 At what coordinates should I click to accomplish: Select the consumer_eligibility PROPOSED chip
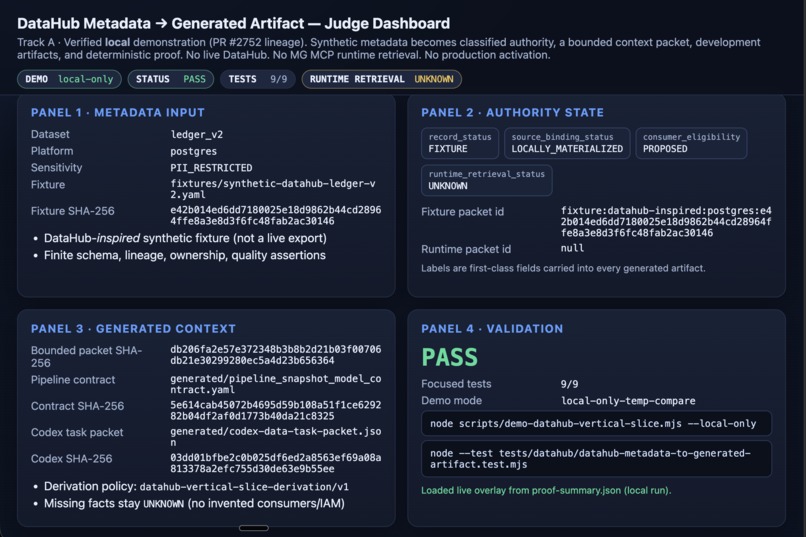pos(691,143)
